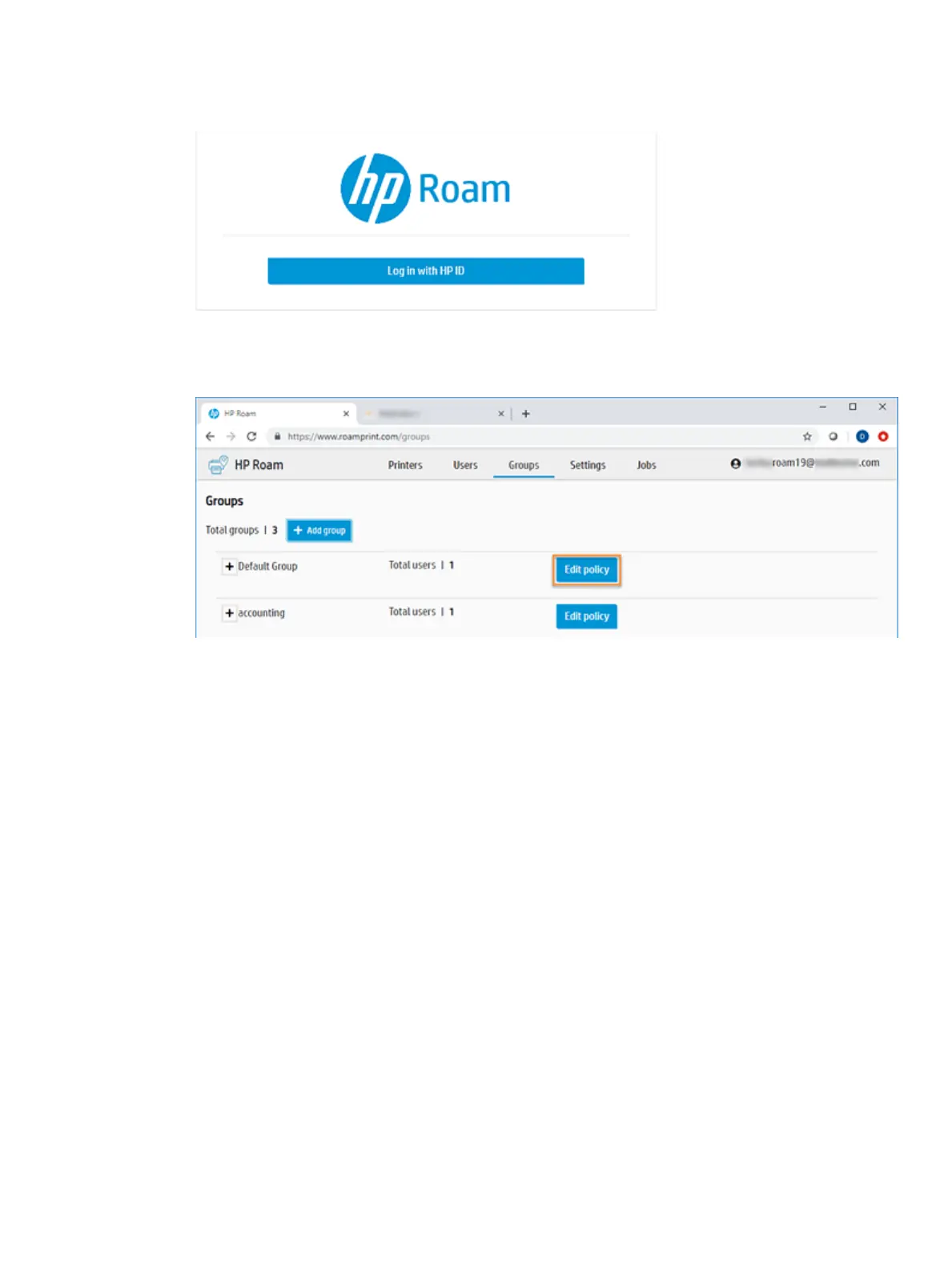Expand the accounting group row
952x1268 pixels.
tap(229, 613)
